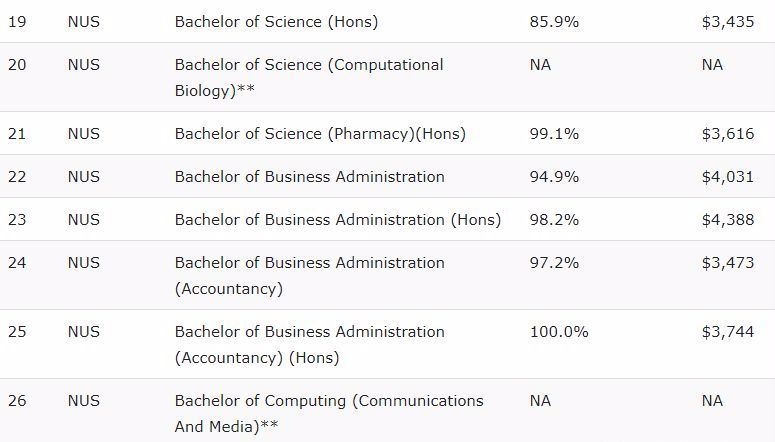Select the $3,473 salary value
This screenshot has height=442, width=775.
click(x=728, y=263)
